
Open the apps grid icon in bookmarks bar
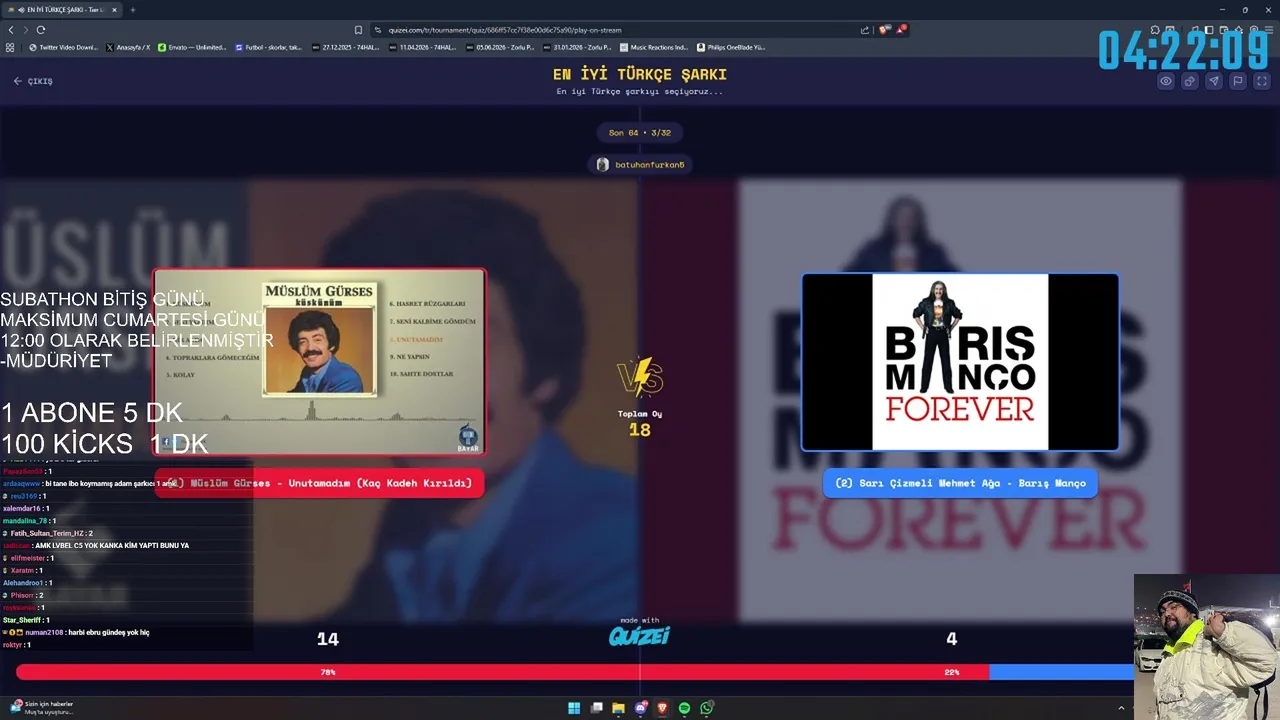[x=10, y=47]
